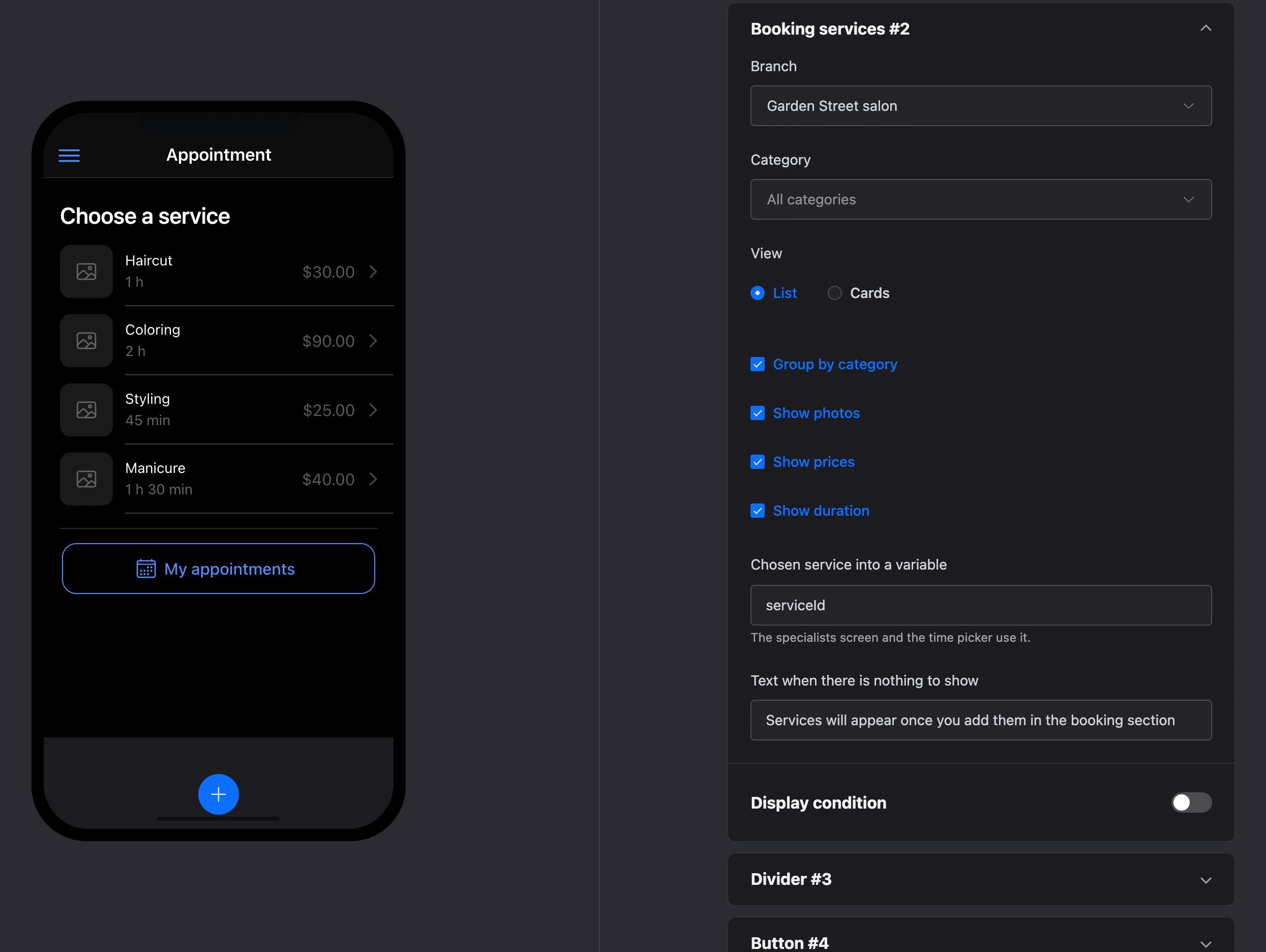Click the Styling price $25.00
The width and height of the screenshot is (1266, 952).
[x=328, y=410]
